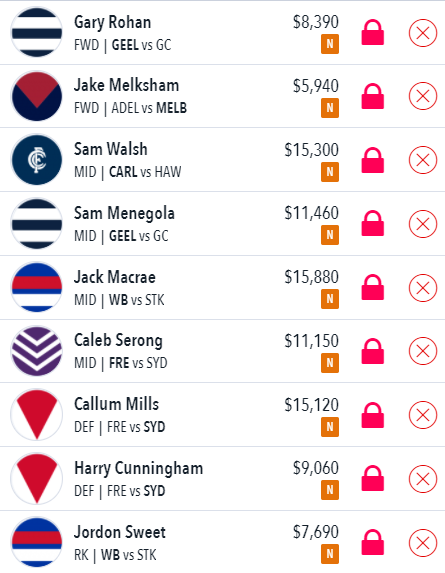Remove Jordon Sweet using the X icon

423,543
